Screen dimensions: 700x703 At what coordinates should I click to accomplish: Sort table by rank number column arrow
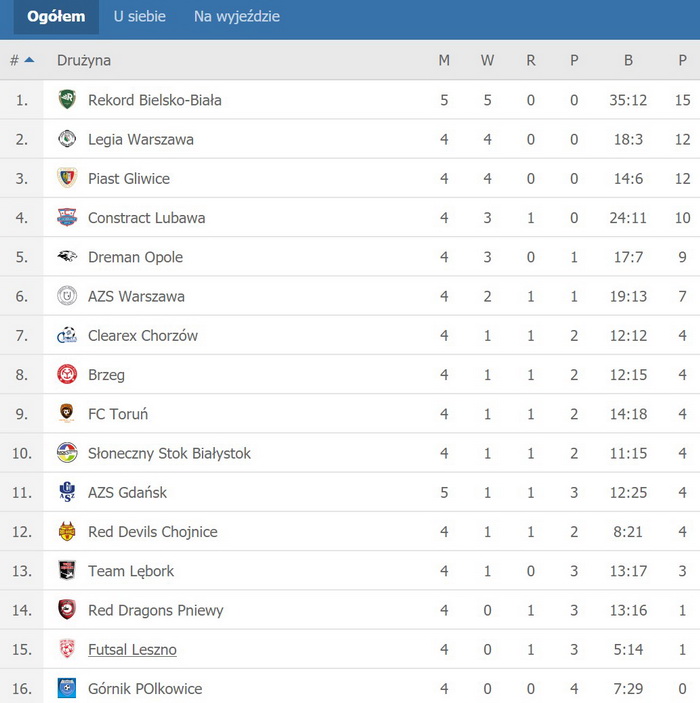29,60
